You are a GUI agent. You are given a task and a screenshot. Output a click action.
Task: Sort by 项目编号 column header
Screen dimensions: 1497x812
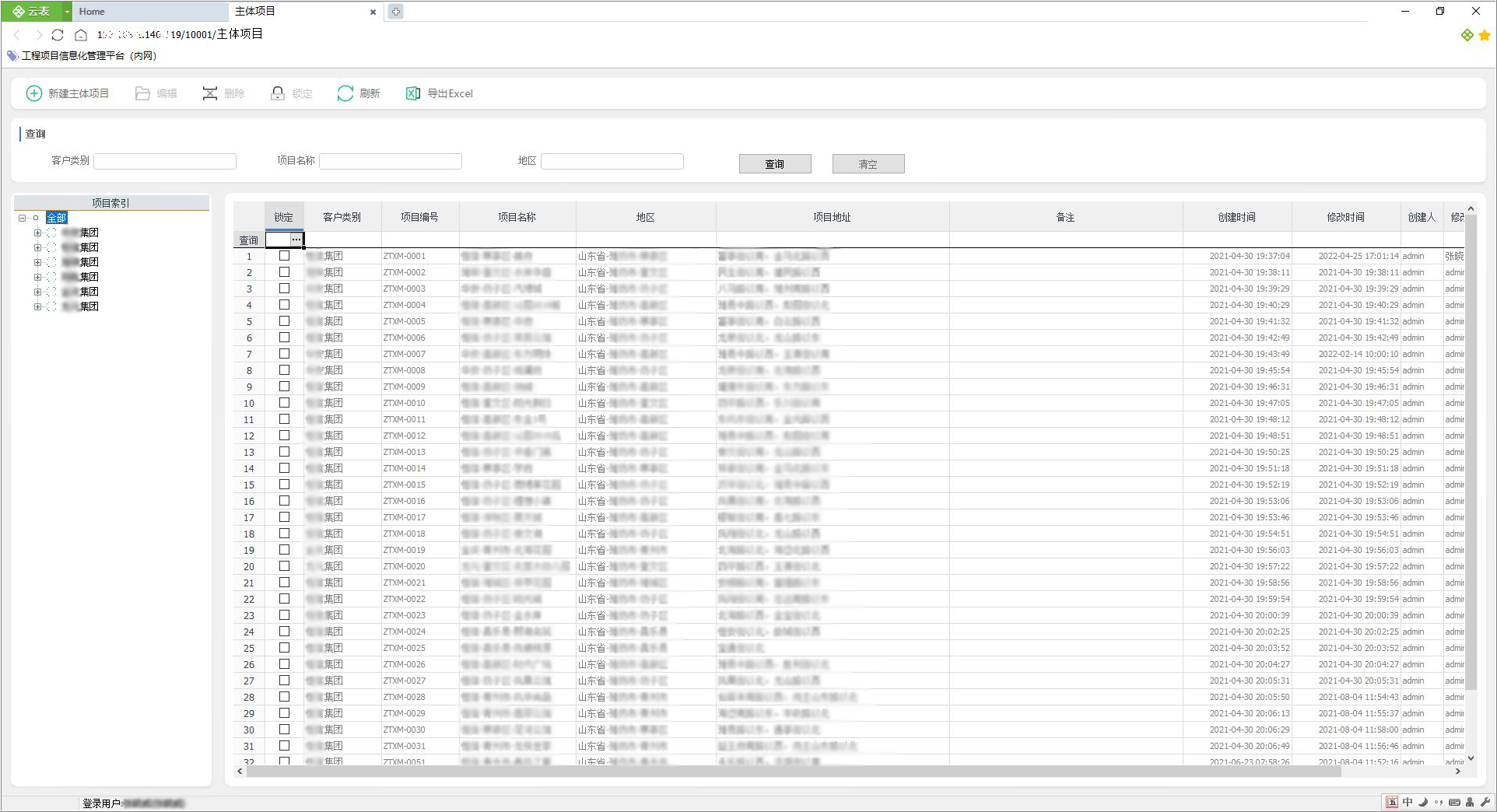coord(420,217)
